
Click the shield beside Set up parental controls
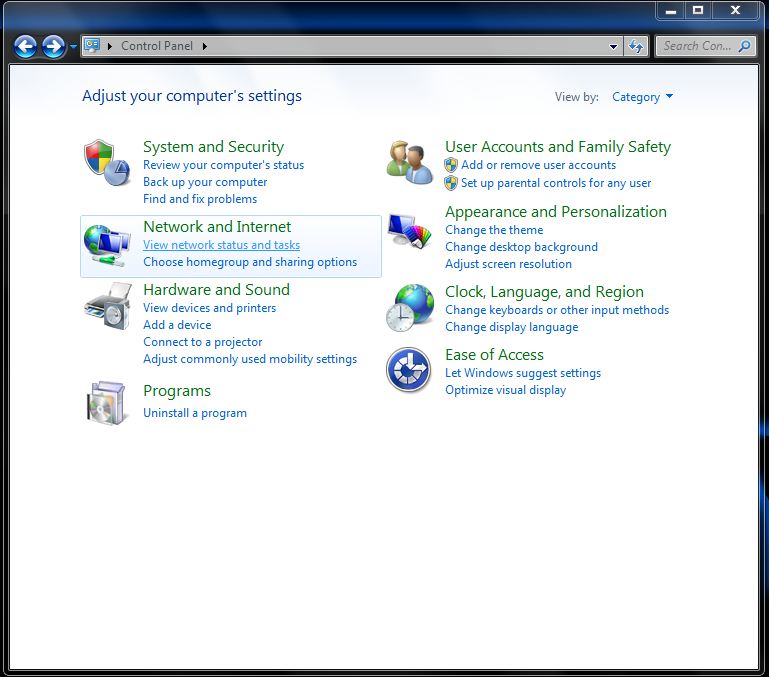pos(451,183)
